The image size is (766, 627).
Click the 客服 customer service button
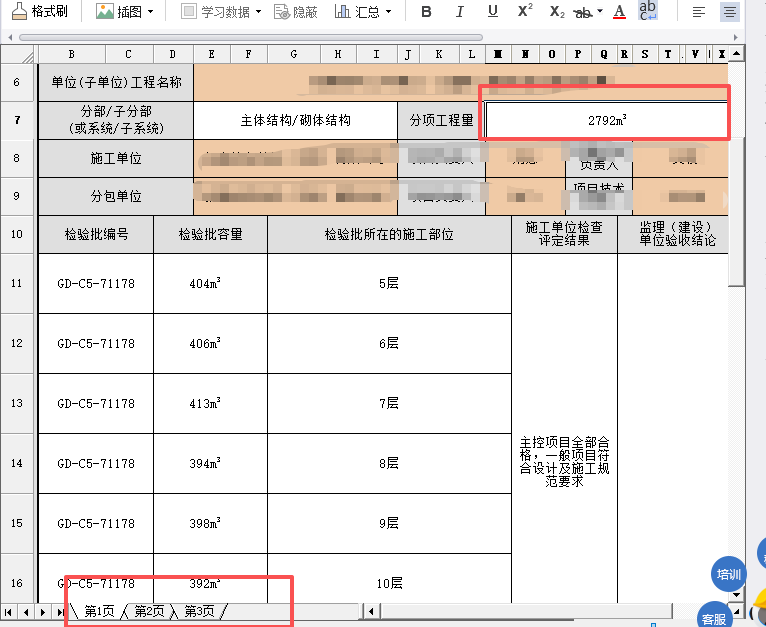point(714,618)
